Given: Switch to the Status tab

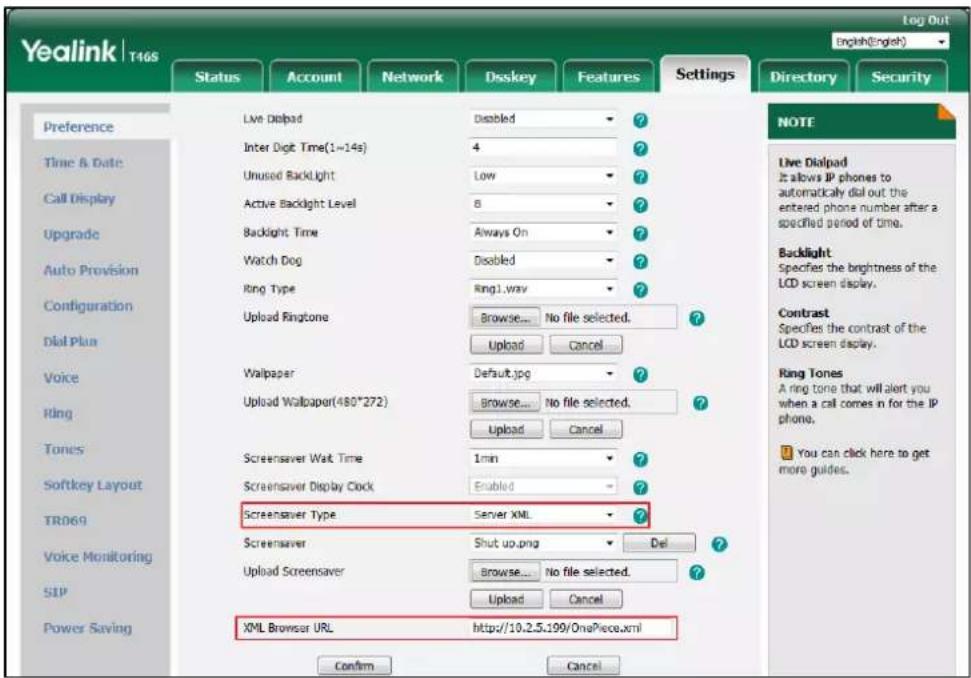Looking at the screenshot, I should pyautogui.click(x=217, y=77).
